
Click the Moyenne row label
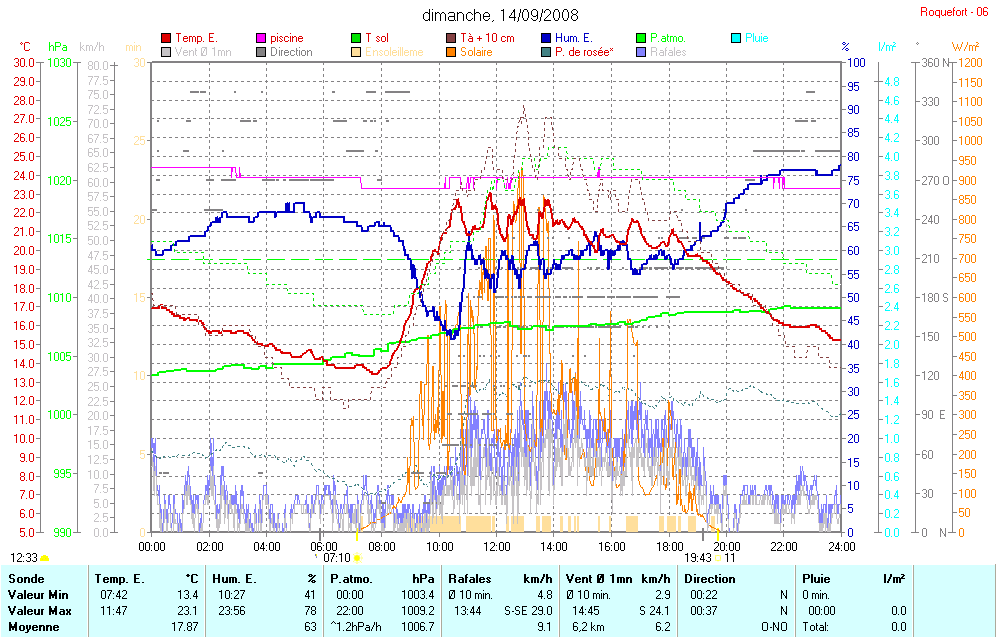coord(33,627)
